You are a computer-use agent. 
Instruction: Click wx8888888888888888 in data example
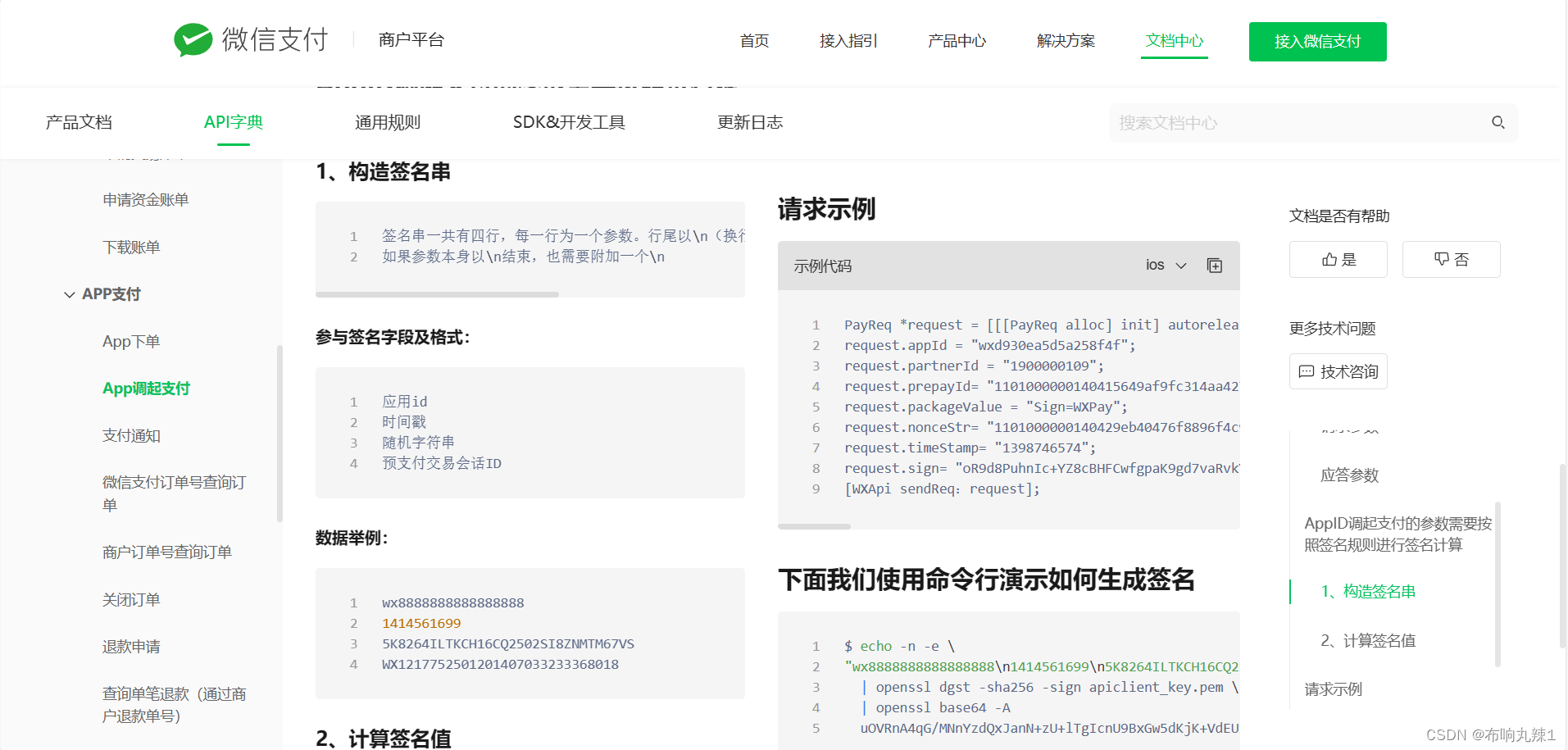click(452, 603)
